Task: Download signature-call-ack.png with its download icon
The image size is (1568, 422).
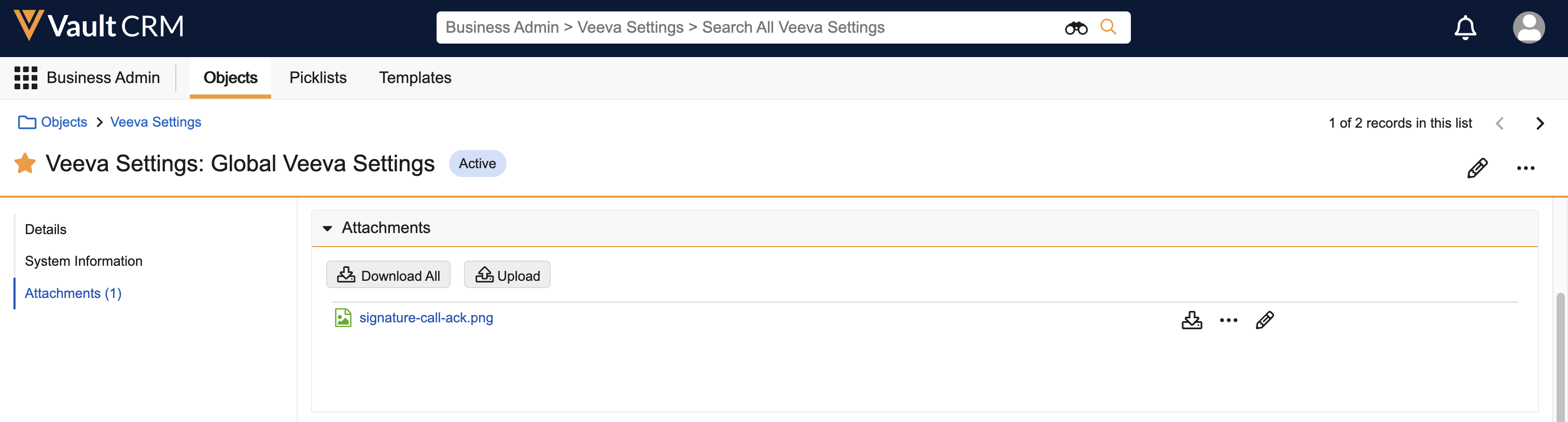Action: click(1191, 320)
